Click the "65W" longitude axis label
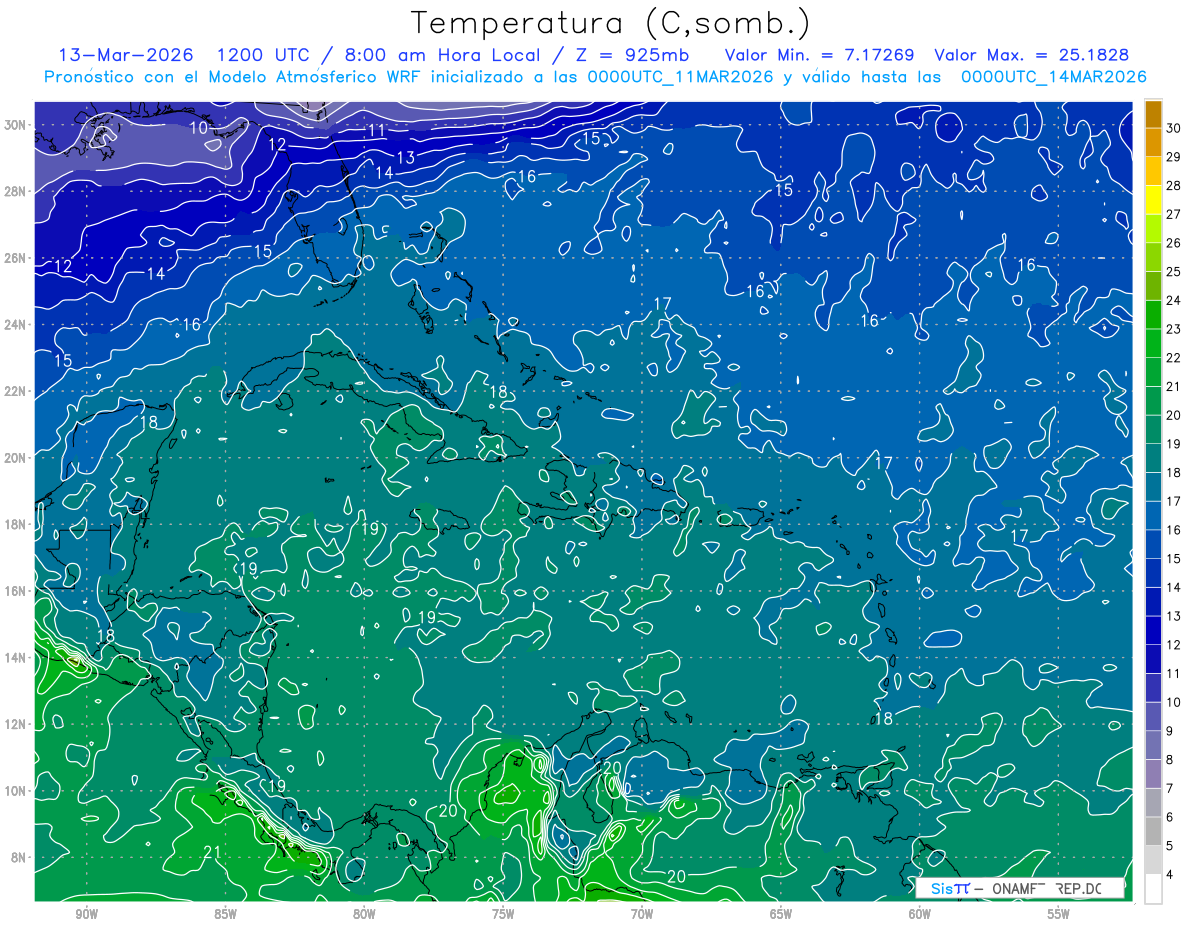 click(781, 915)
